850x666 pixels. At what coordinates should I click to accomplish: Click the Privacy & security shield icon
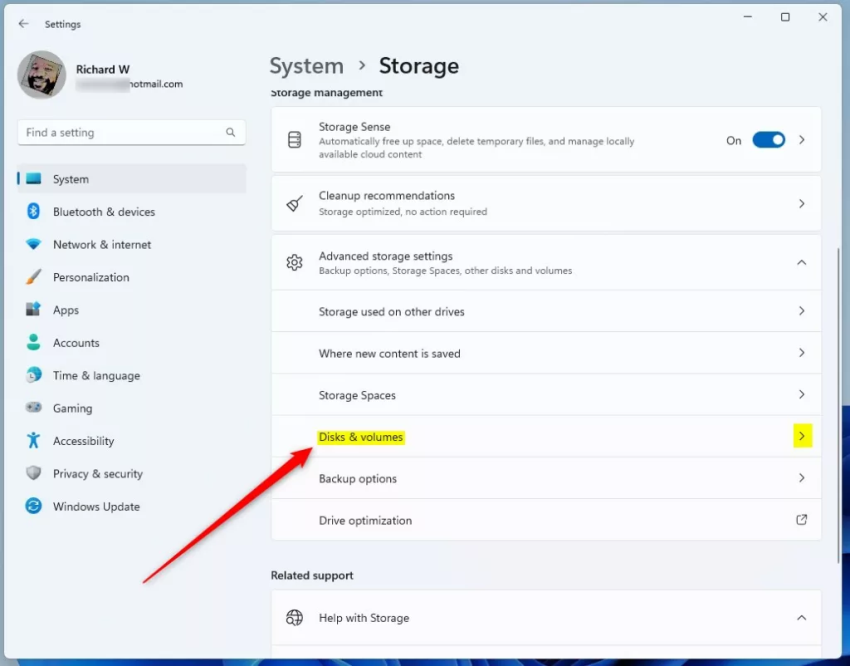[33, 474]
